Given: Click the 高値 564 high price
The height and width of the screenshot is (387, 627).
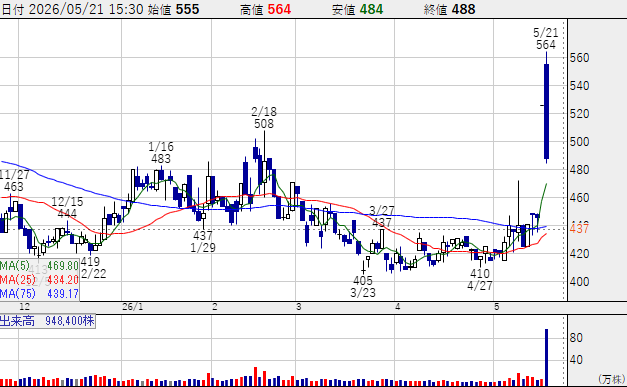Looking at the screenshot, I should pos(266,9).
